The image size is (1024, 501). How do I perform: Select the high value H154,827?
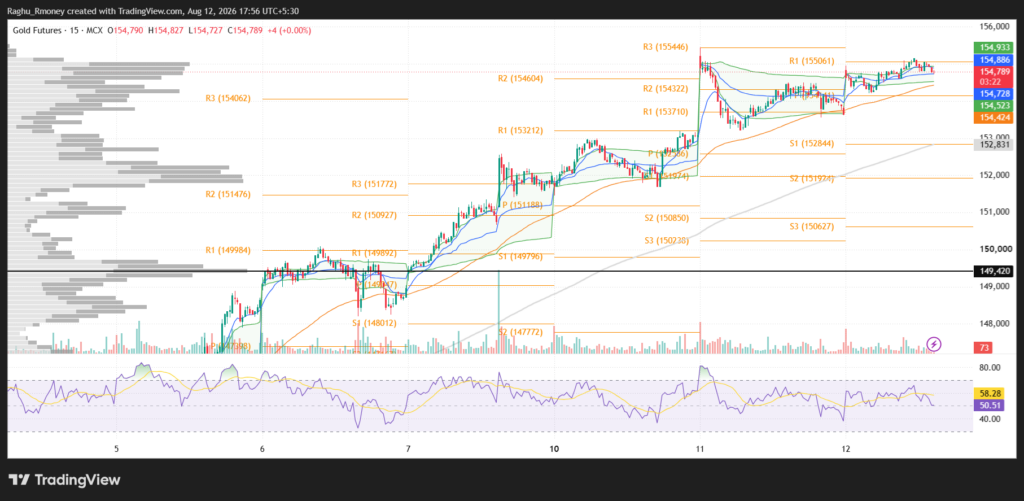tap(168, 30)
